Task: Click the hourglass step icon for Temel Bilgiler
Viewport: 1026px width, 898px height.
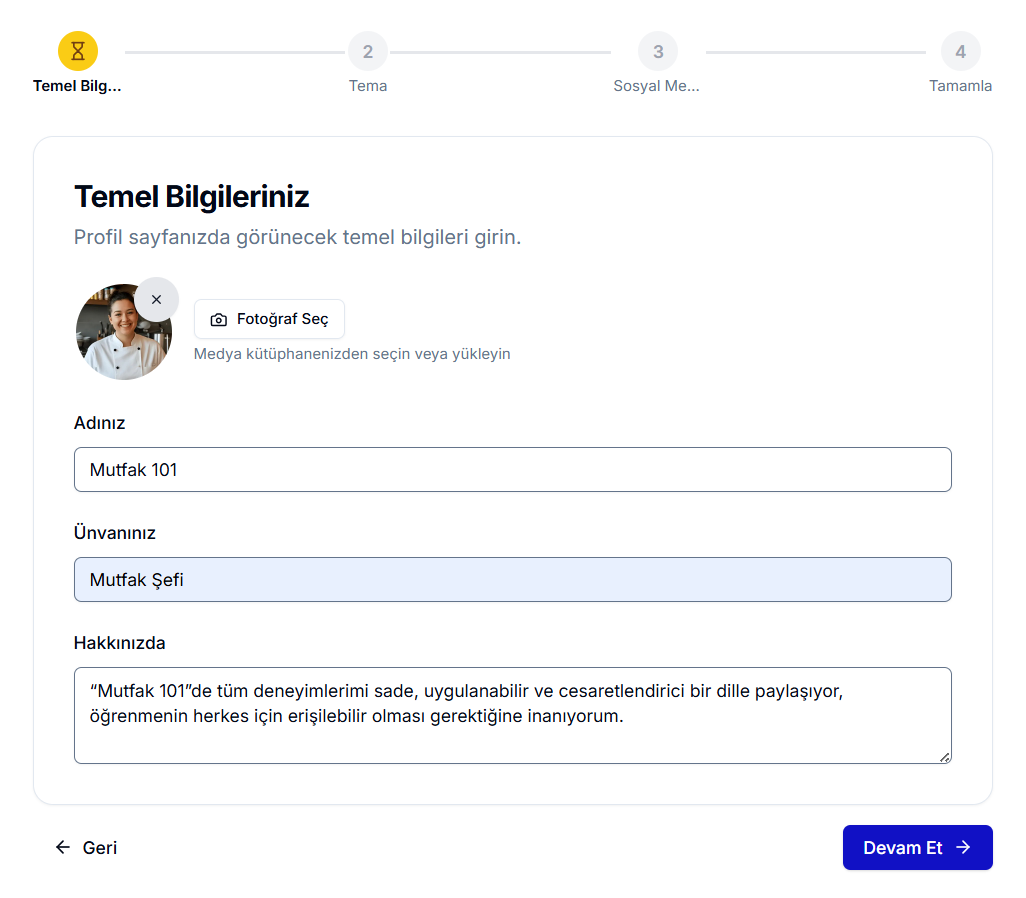Action: pyautogui.click(x=78, y=51)
